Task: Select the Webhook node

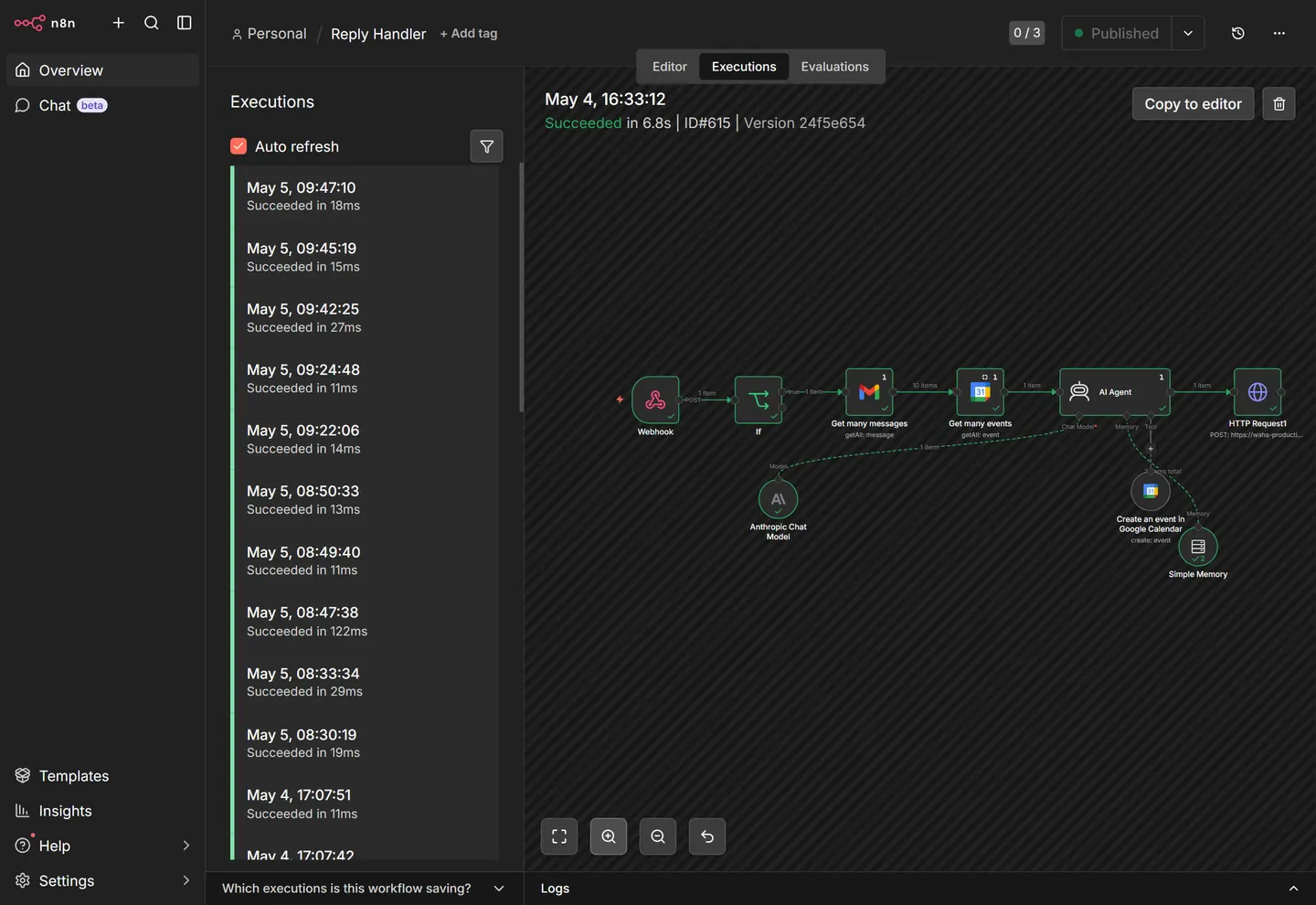Action: 655,399
